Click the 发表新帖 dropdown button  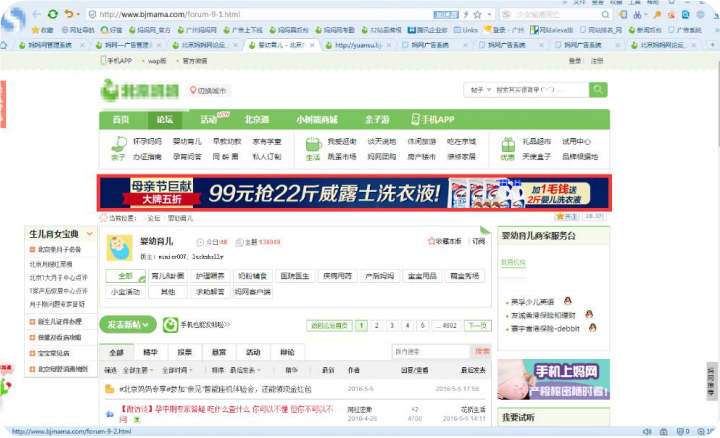(128, 325)
